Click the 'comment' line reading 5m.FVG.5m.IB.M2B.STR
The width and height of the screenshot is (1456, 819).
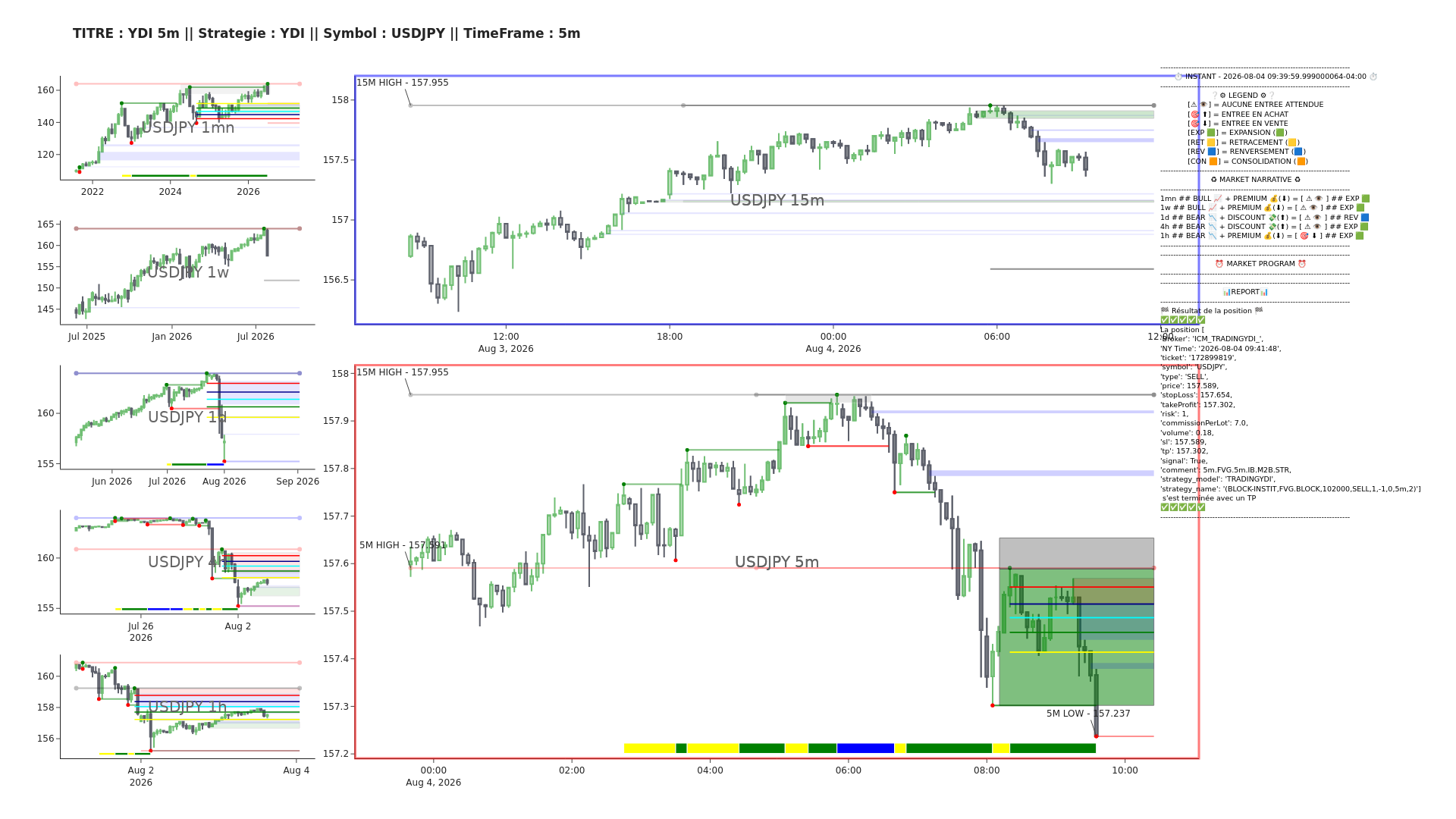pyautogui.click(x=1226, y=470)
